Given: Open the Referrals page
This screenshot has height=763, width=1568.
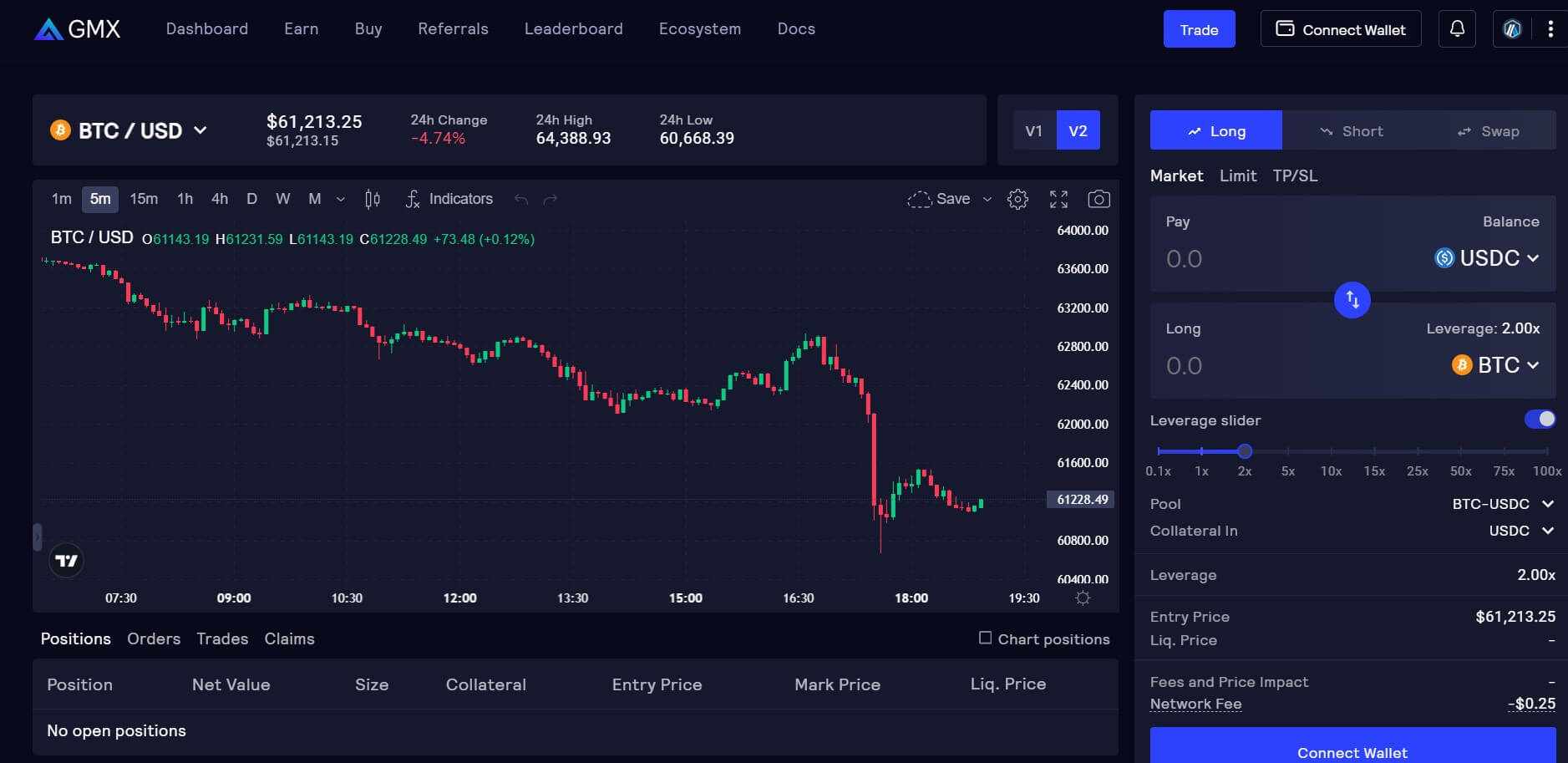Looking at the screenshot, I should [x=453, y=28].
